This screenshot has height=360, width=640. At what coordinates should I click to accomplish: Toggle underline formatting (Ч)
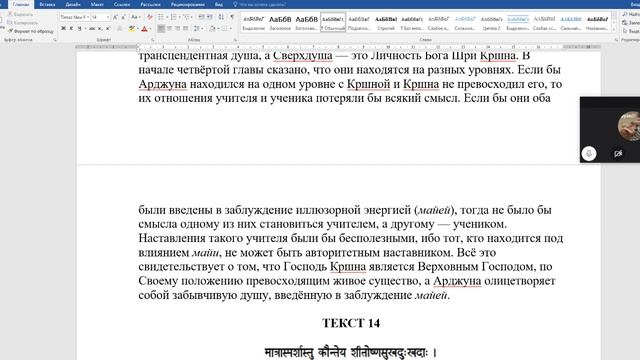click(x=79, y=29)
